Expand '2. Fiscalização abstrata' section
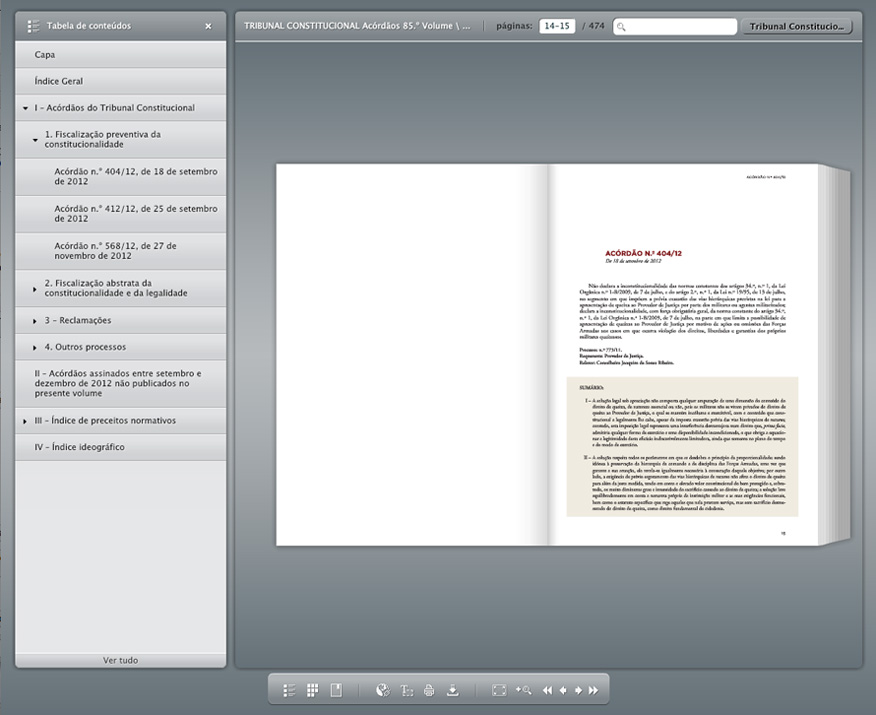Screen dimensions: 876x715 tap(35, 289)
